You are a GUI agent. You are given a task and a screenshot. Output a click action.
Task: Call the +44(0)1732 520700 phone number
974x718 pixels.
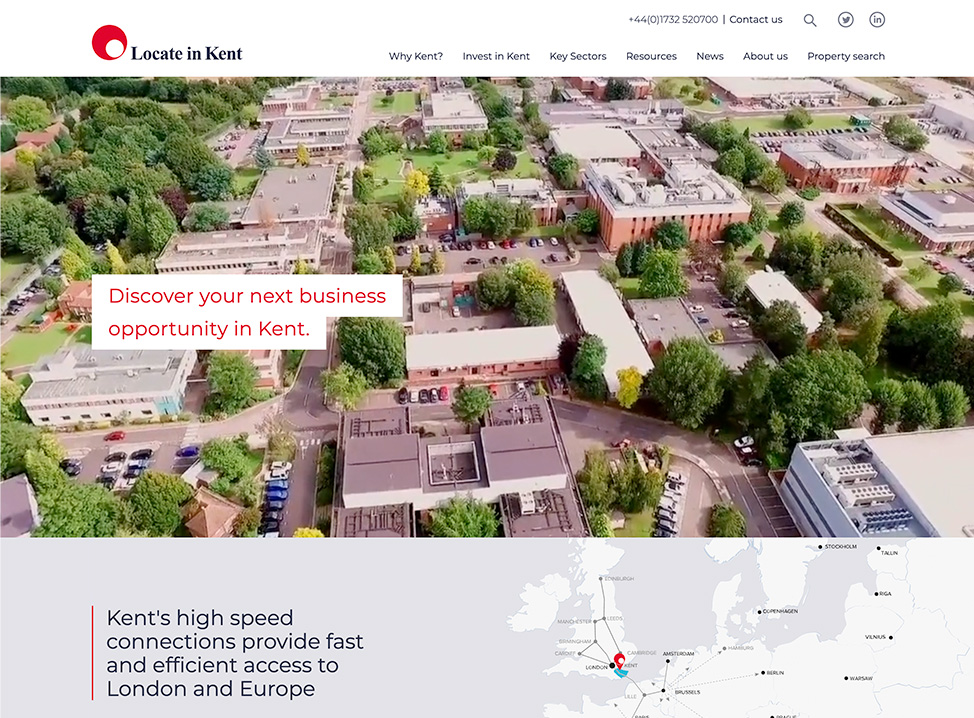coord(673,20)
